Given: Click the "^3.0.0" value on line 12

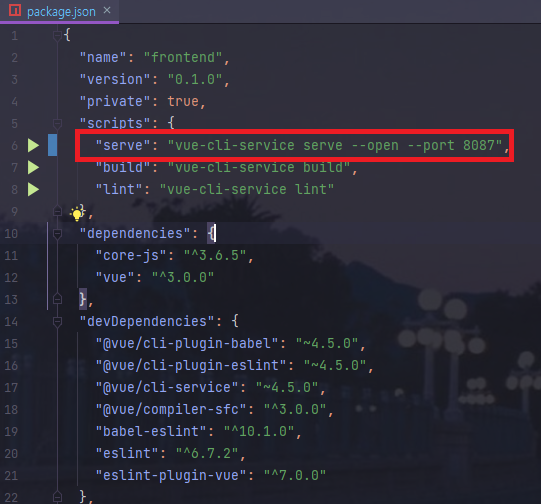Looking at the screenshot, I should pos(183,277).
